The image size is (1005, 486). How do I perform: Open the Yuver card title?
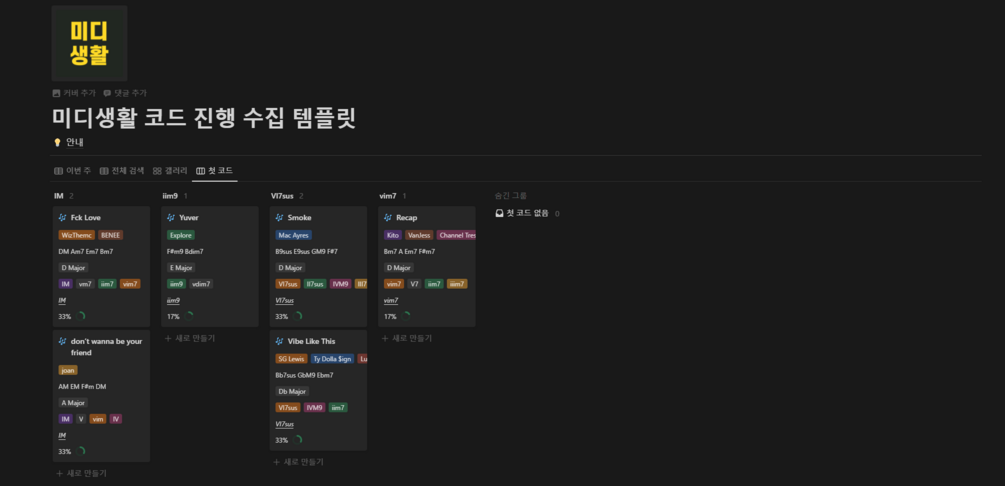(189, 217)
